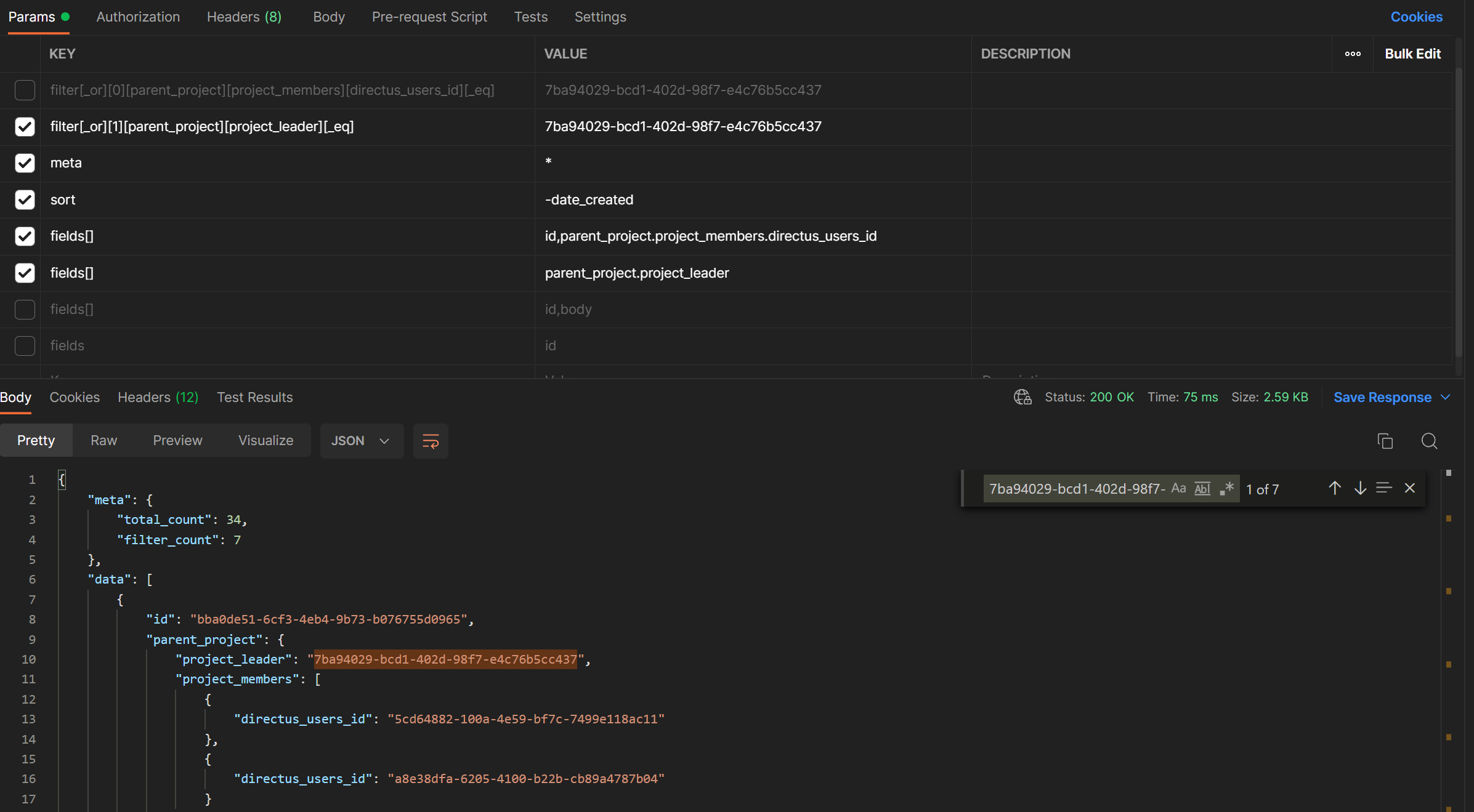Click the Cookies link at top right
Image resolution: width=1474 pixels, height=812 pixels.
coord(1416,17)
